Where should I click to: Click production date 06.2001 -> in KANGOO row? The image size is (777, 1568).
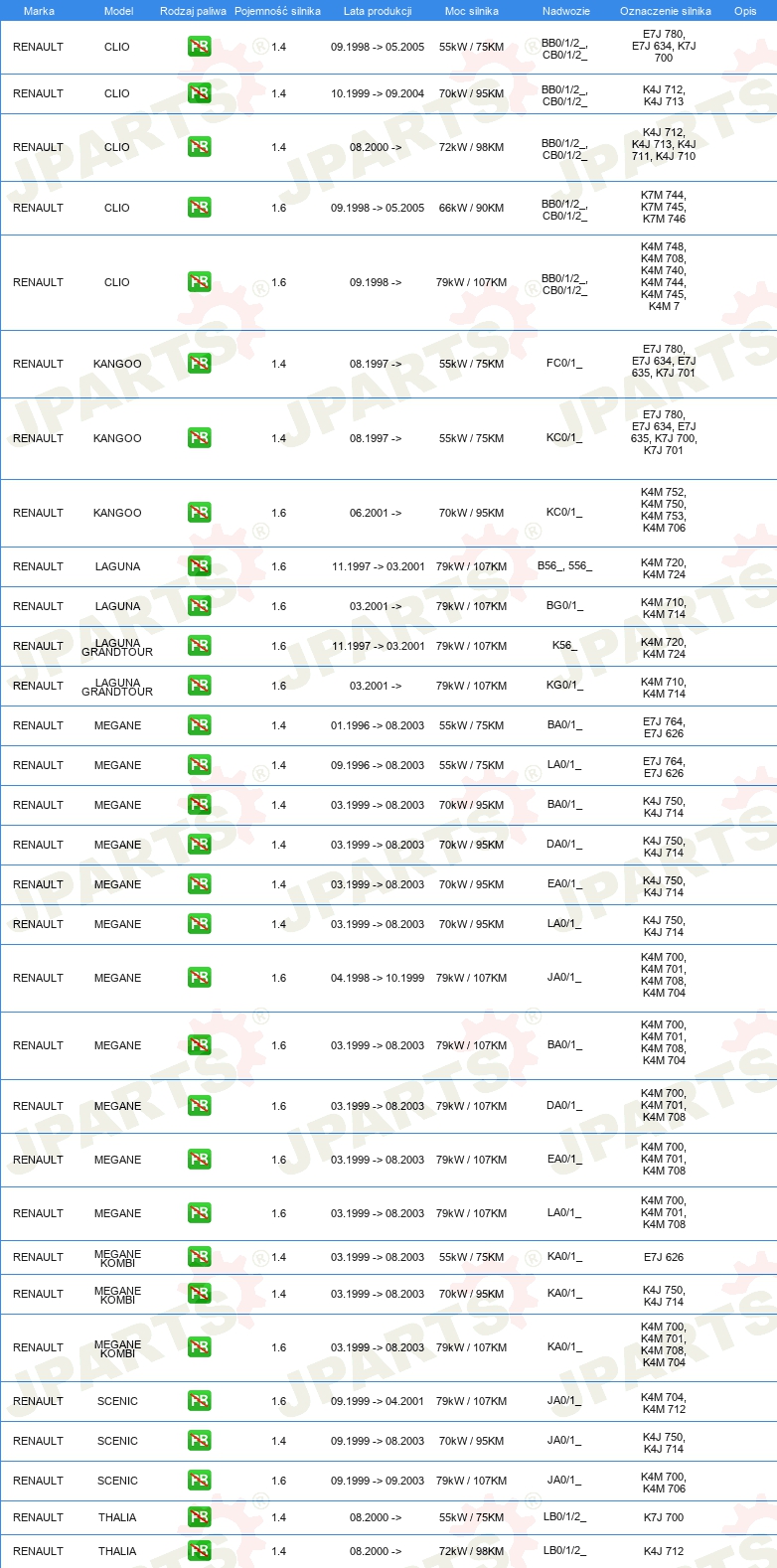click(376, 513)
